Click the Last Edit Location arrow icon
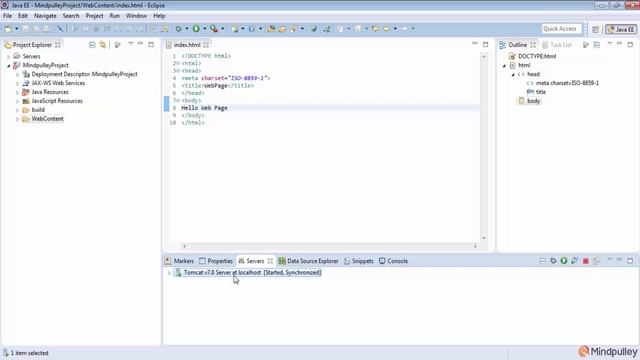This screenshot has height=360, width=640. pos(375,29)
